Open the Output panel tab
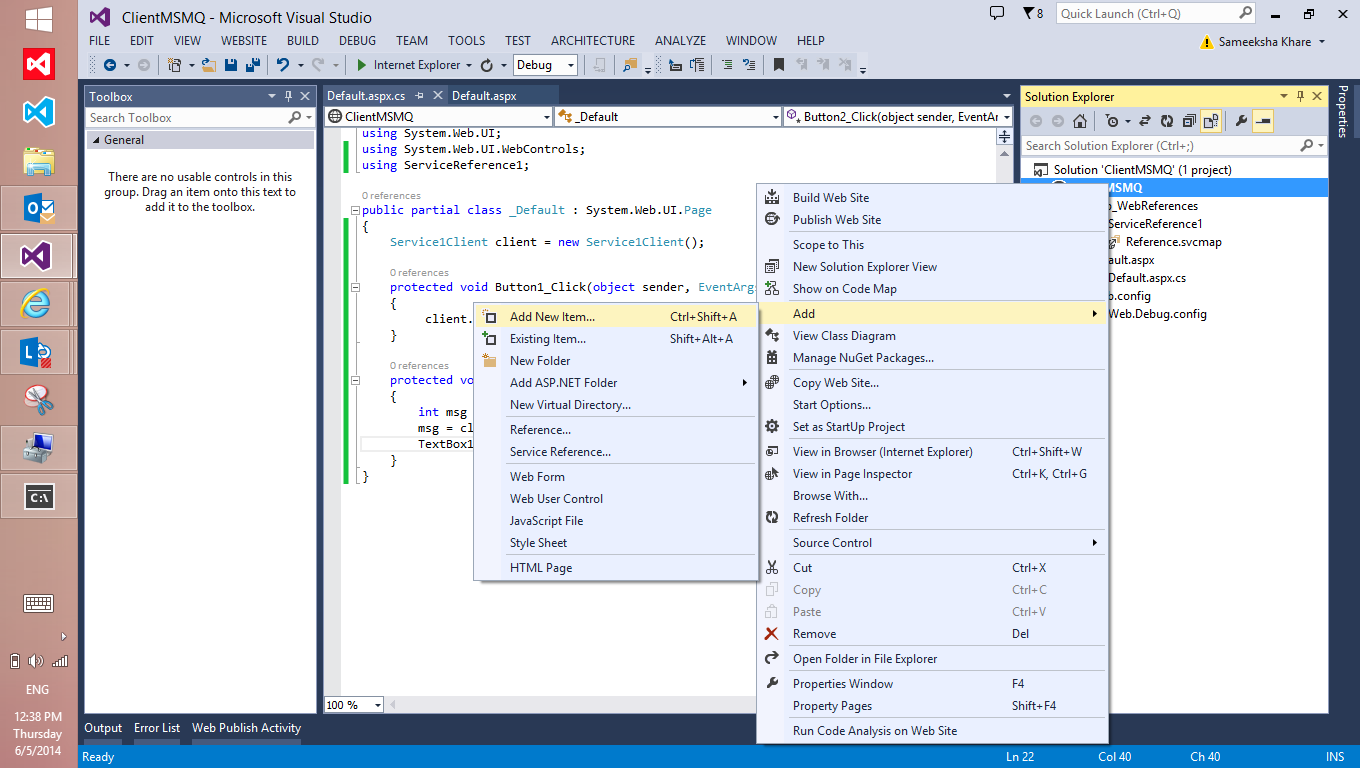 coord(103,728)
